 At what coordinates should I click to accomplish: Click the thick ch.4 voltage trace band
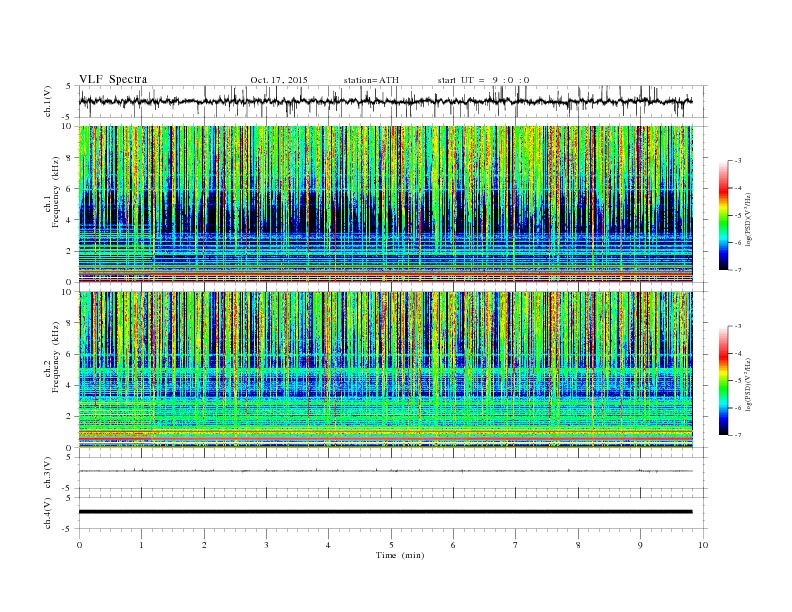coord(385,512)
